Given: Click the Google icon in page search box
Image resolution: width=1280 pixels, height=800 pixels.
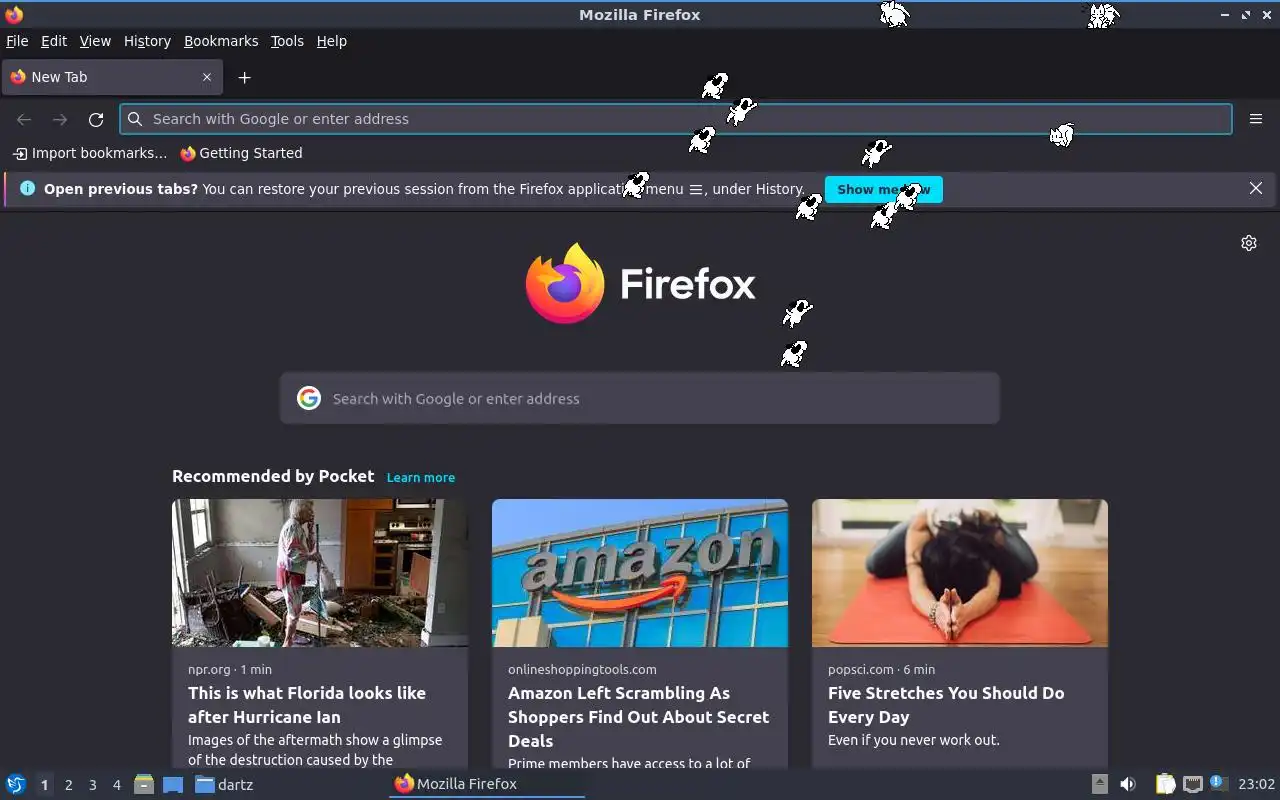Looking at the screenshot, I should tap(309, 398).
